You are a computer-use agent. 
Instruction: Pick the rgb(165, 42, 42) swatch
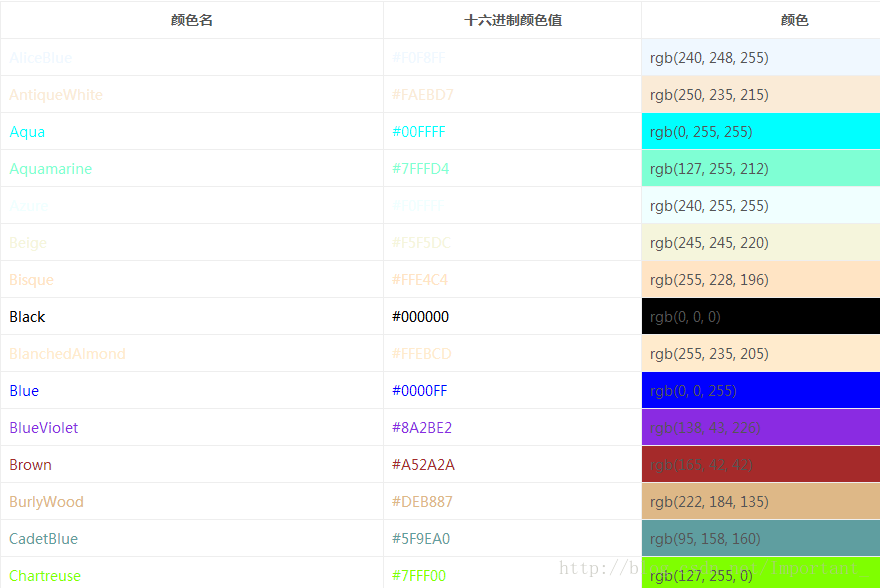pyautogui.click(x=760, y=465)
